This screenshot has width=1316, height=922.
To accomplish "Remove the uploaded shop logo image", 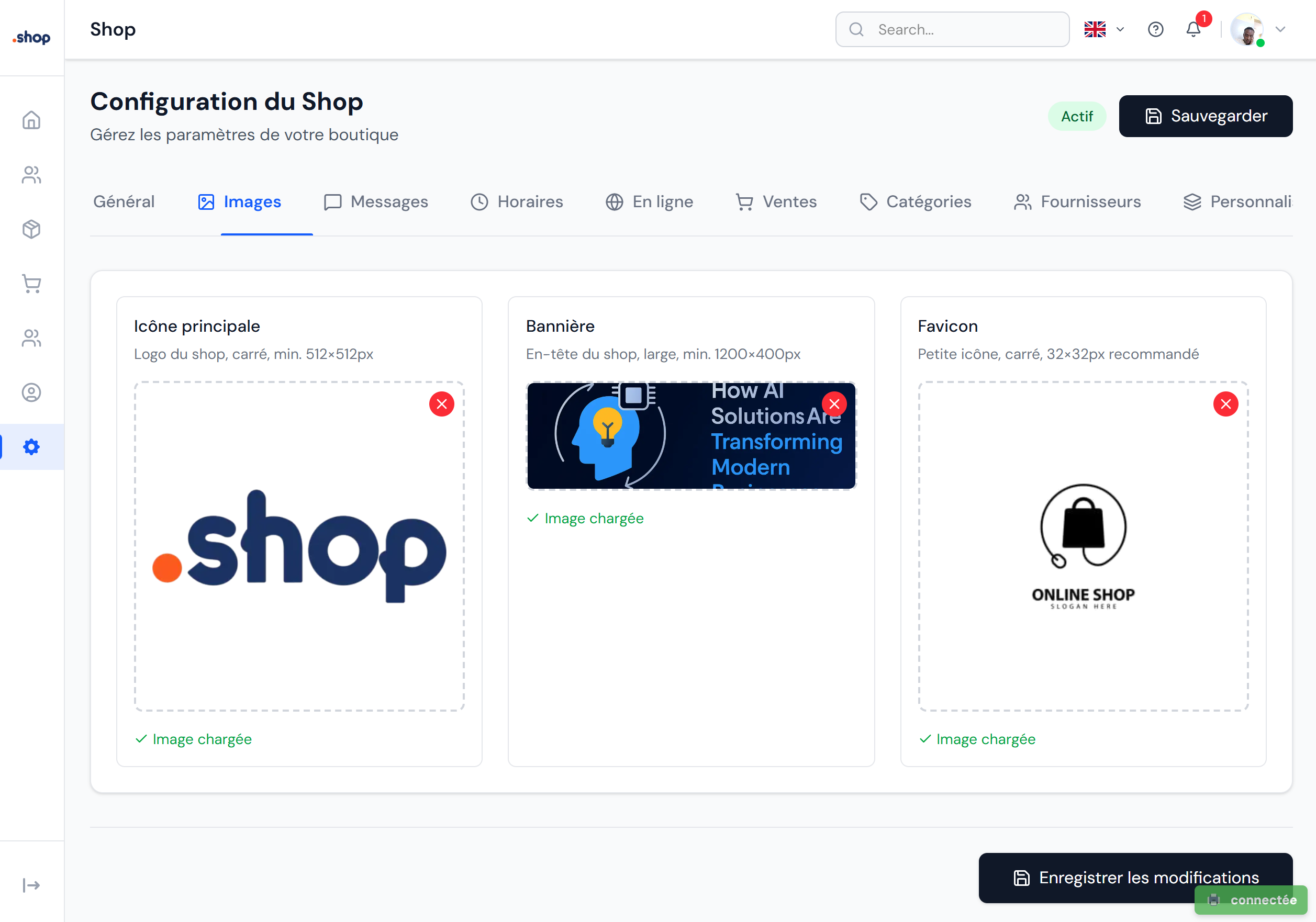I will tap(441, 403).
